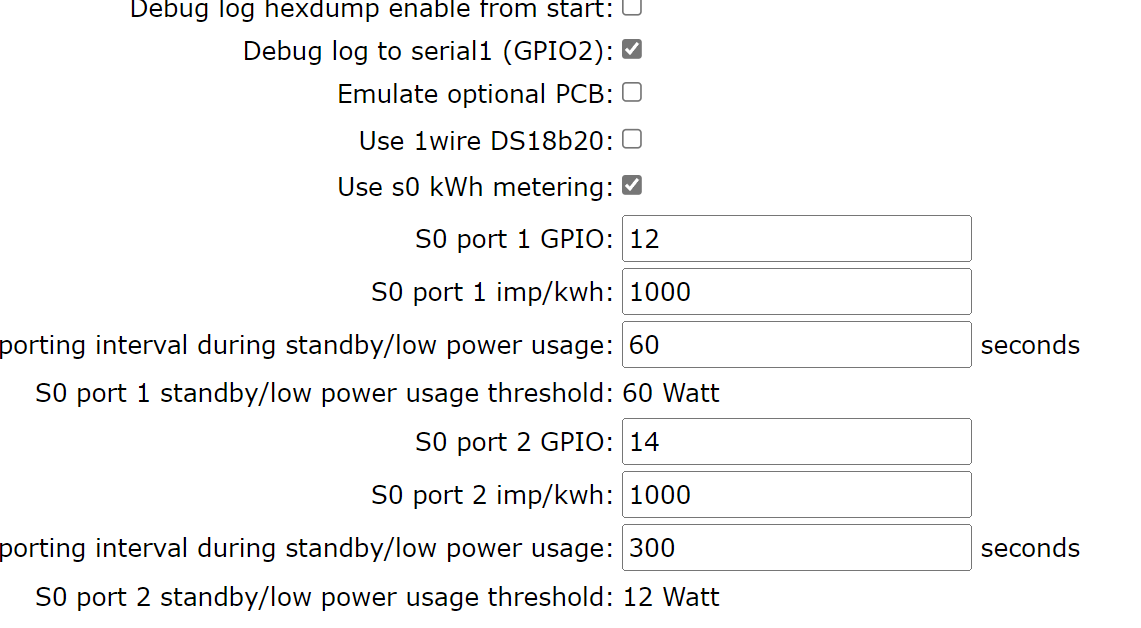Click the S0 port 1 imp/kwh input field
Image resolution: width=1141 pixels, height=628 pixels.
[x=796, y=292]
